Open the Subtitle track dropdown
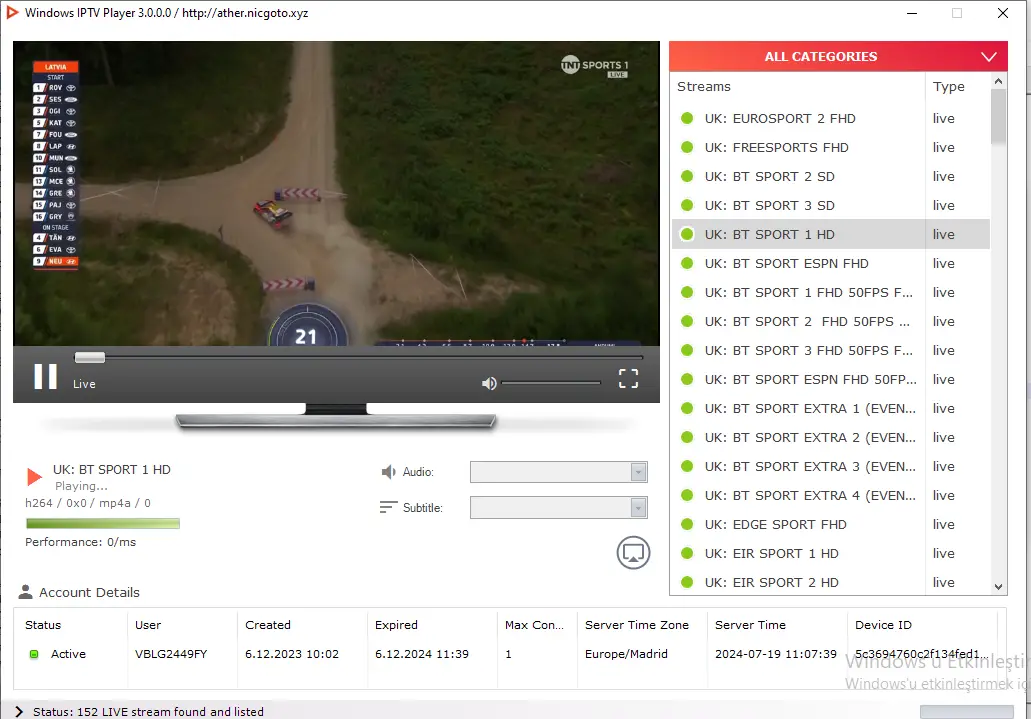 (558, 507)
